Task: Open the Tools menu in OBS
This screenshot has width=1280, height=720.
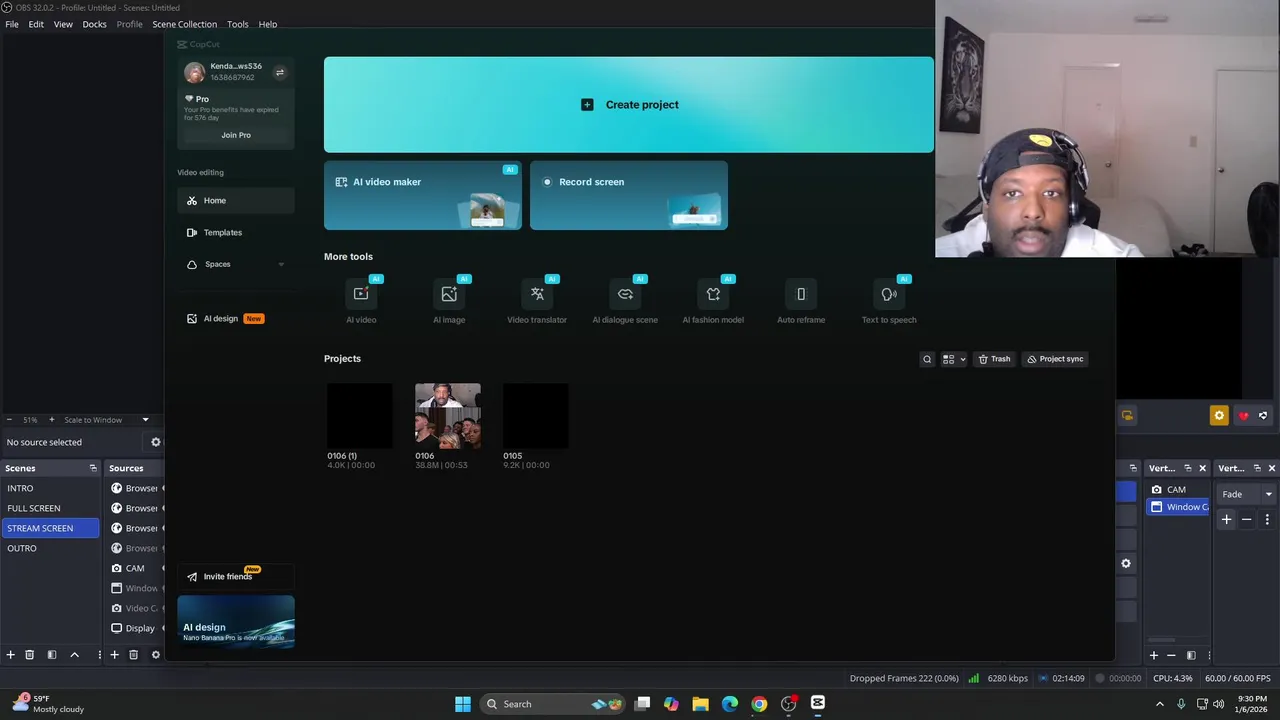Action: tap(237, 24)
